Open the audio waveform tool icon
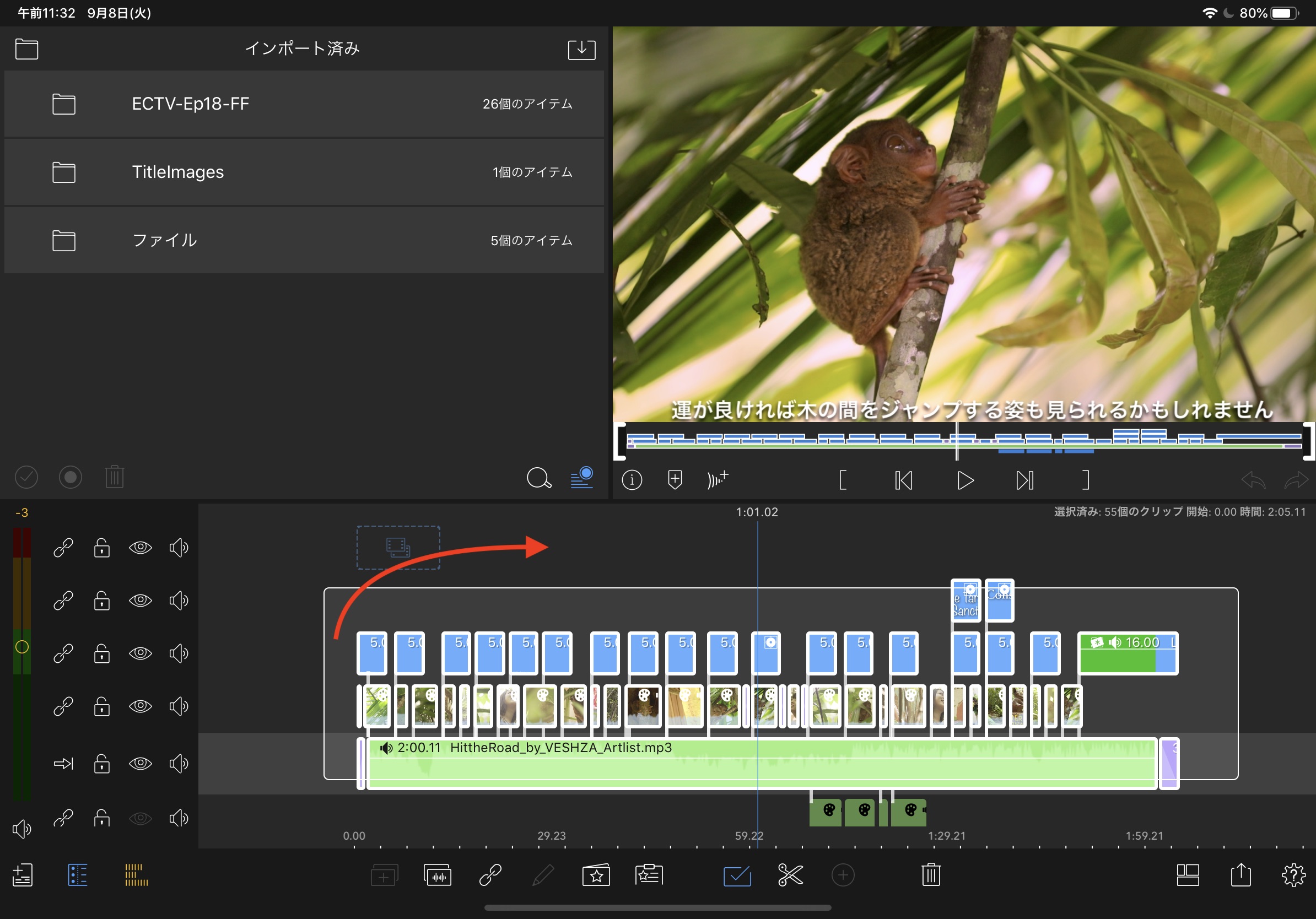 (438, 875)
